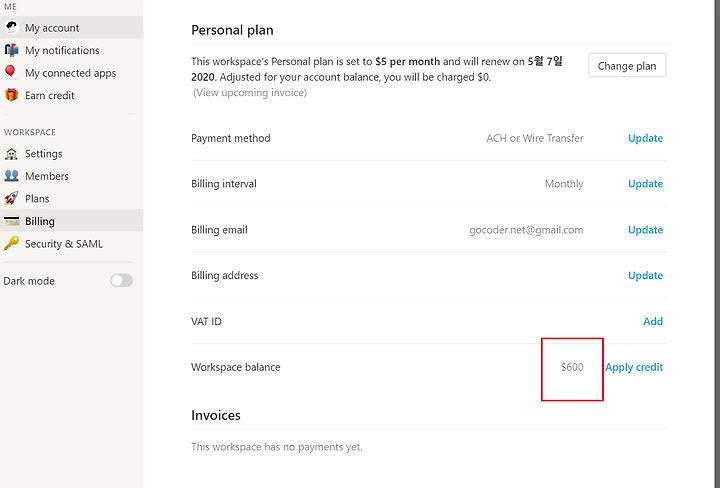720x488 pixels.
Task: Update the Billing interval
Action: 645,184
